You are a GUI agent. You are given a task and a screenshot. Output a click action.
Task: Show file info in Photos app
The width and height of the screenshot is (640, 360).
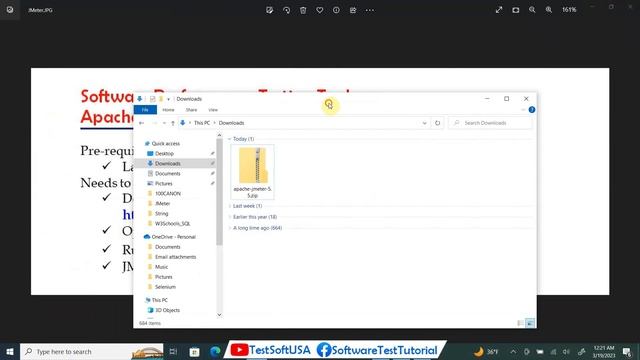point(336,10)
